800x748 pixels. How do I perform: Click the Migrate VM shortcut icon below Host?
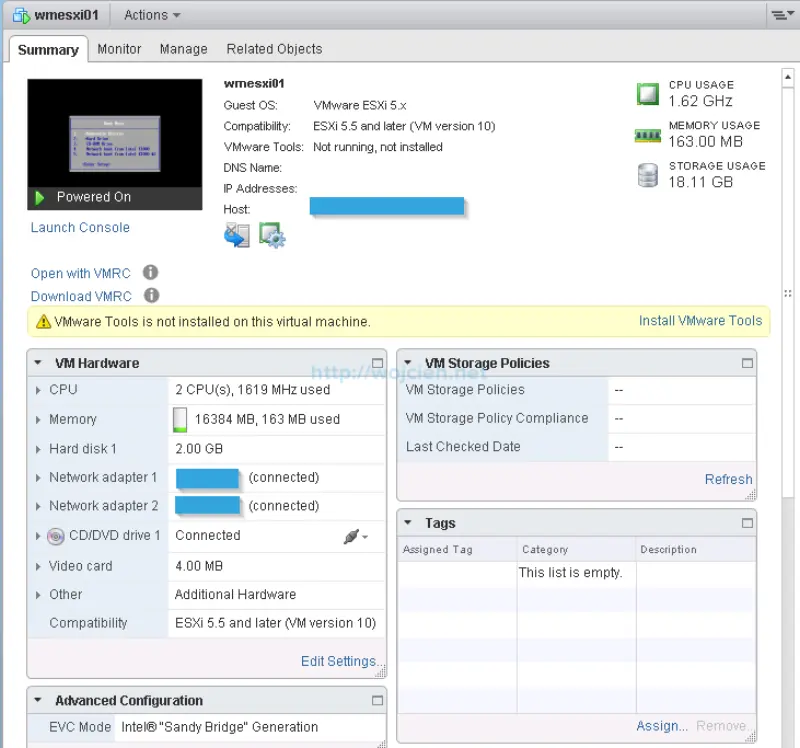click(236, 234)
